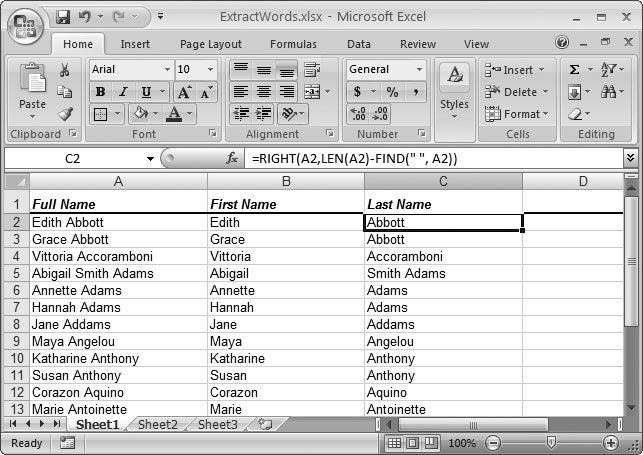Top-align cell contents
The height and width of the screenshot is (455, 643).
click(x=241, y=69)
